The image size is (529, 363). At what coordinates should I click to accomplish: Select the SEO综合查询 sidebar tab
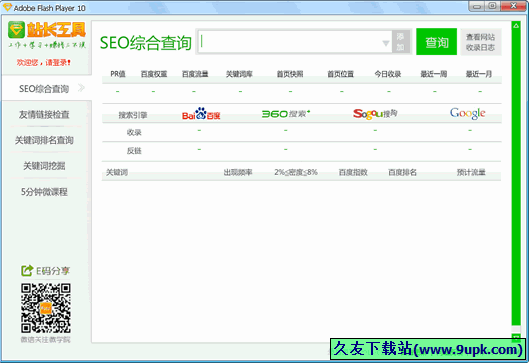47,88
